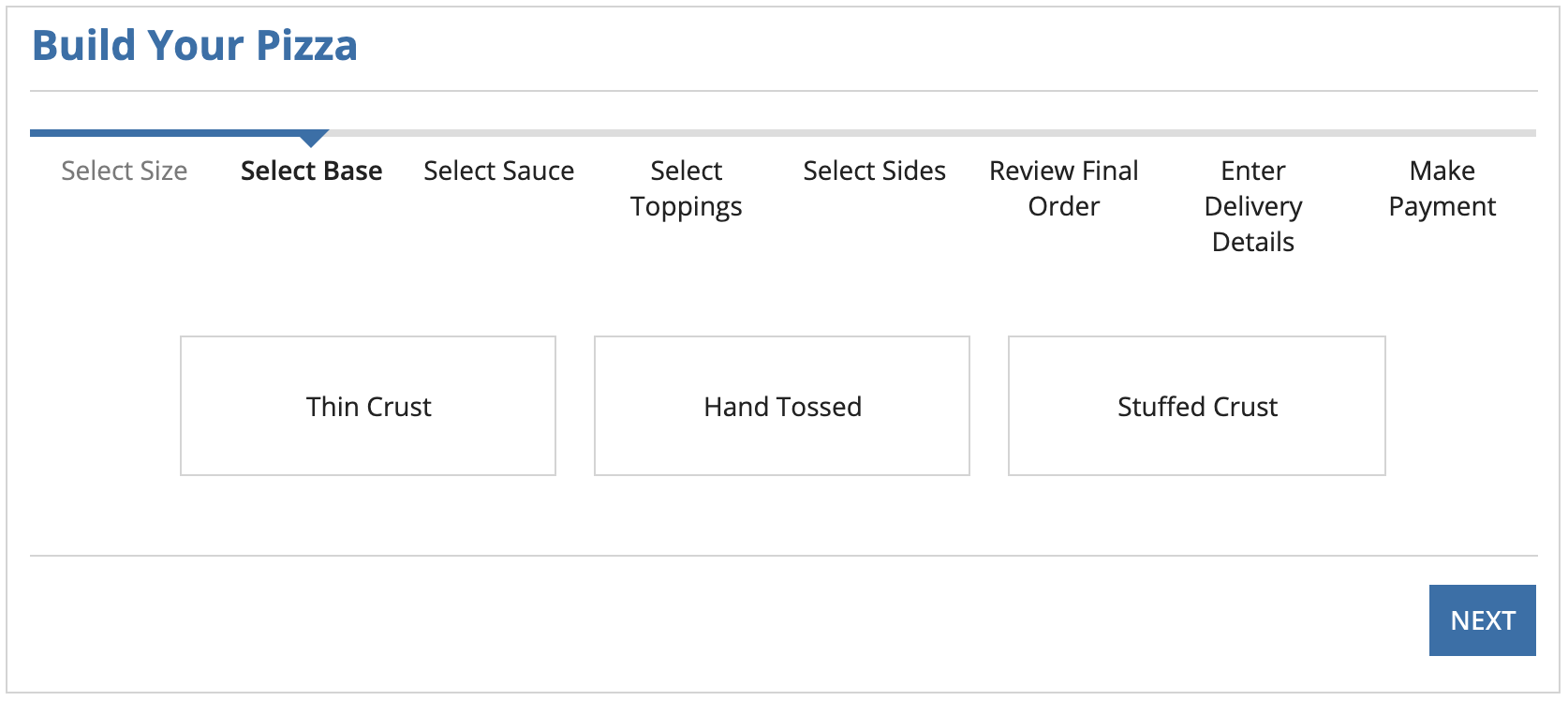
Task: Choose the Thin Crust base option
Action: pyautogui.click(x=368, y=406)
